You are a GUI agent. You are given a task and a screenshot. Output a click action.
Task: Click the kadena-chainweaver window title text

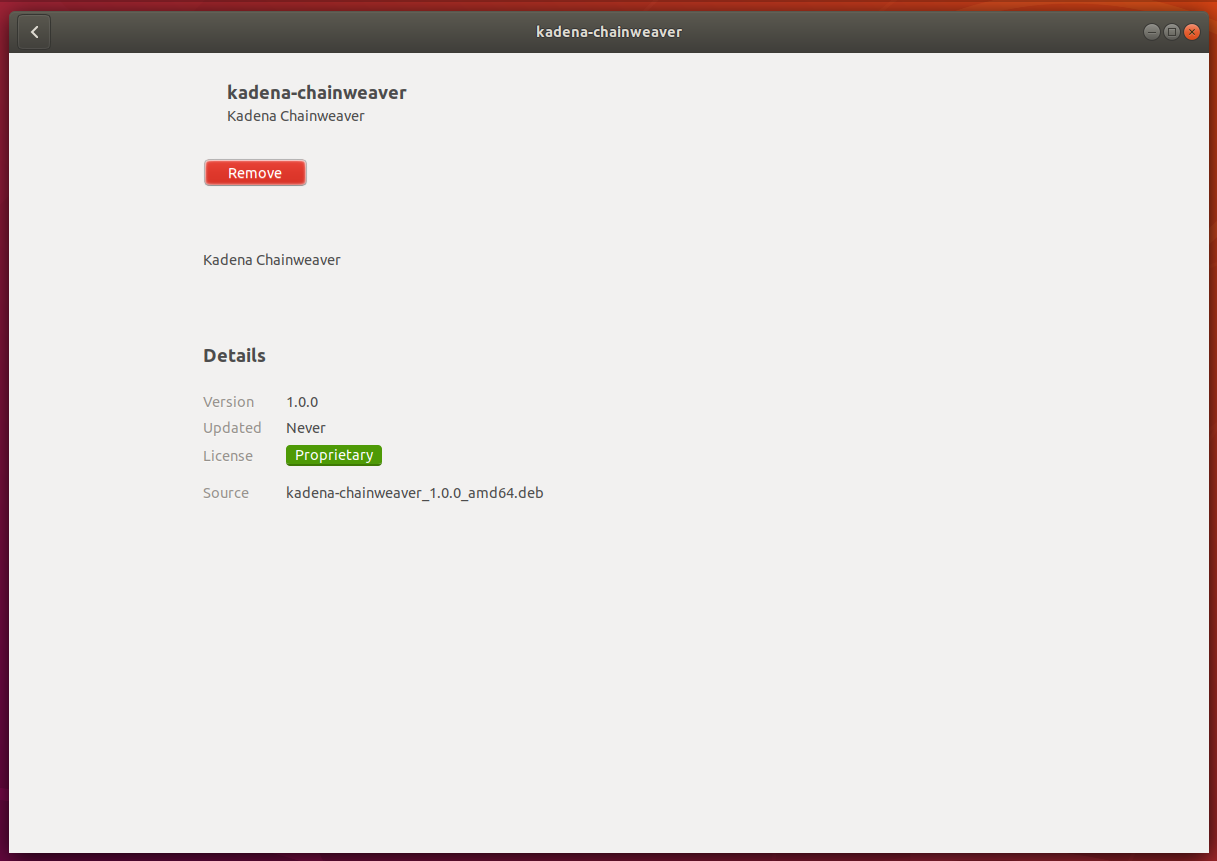(x=608, y=32)
